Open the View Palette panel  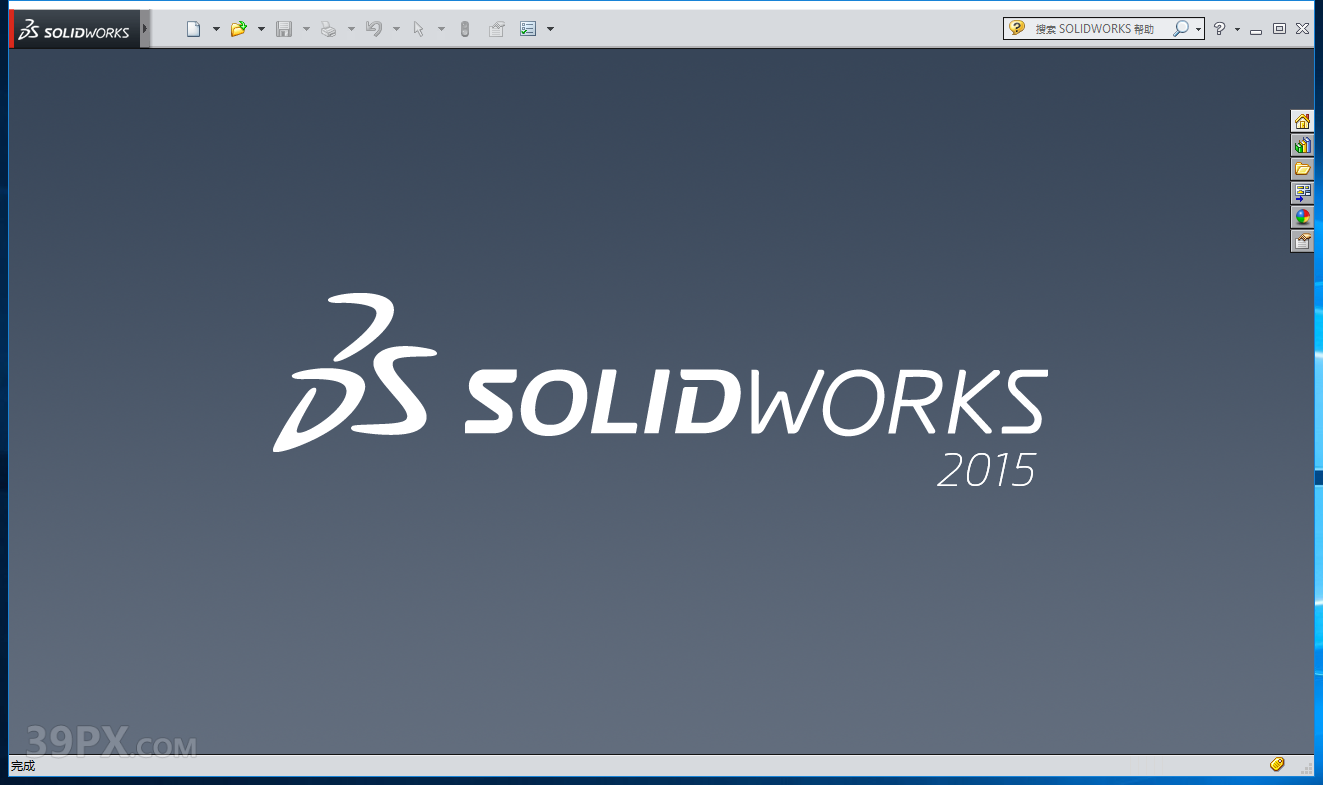click(x=1302, y=193)
